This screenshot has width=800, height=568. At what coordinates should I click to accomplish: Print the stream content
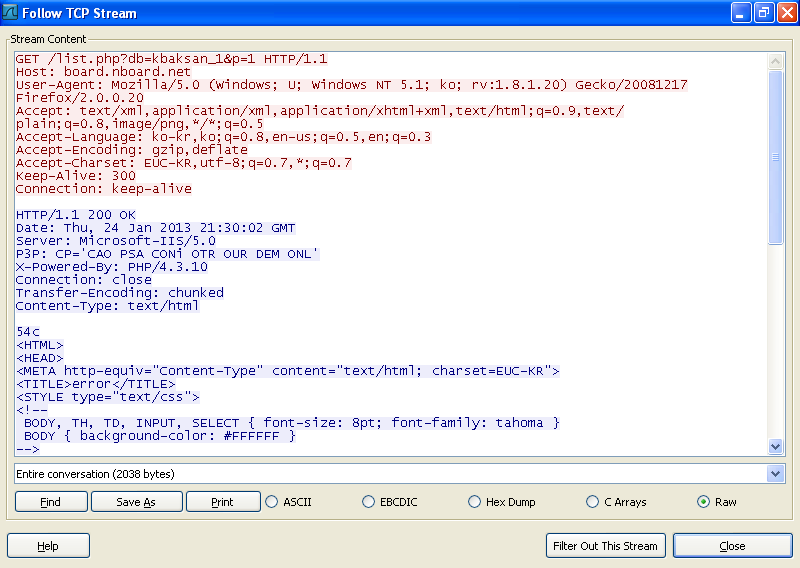tap(223, 502)
